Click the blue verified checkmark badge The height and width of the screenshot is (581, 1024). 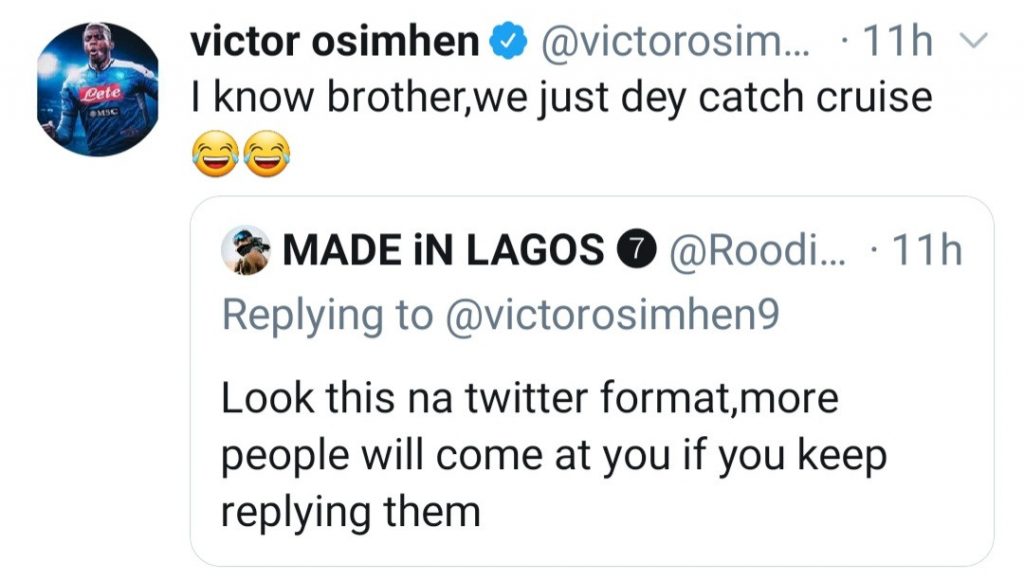(x=509, y=42)
